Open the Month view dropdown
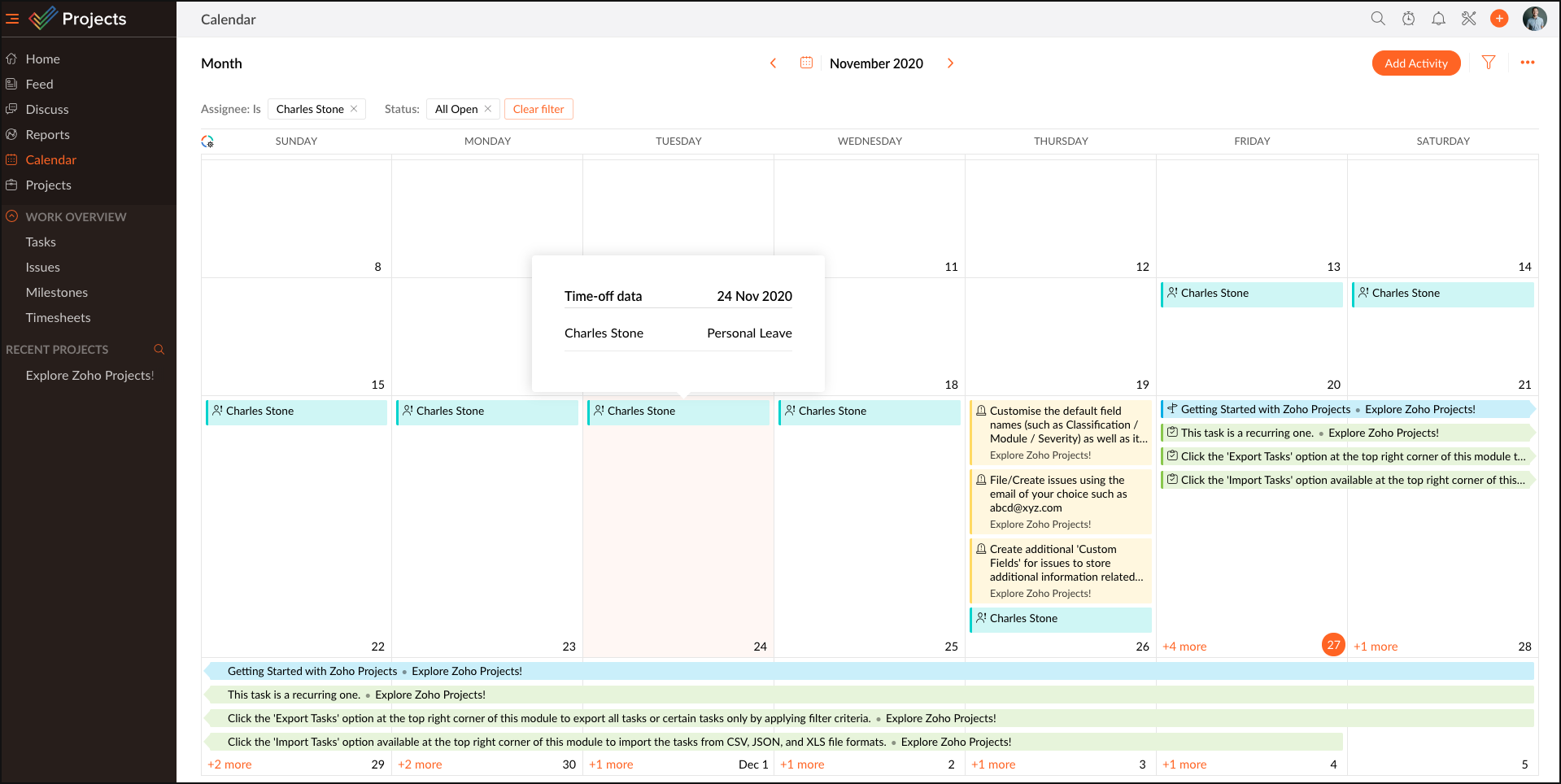The width and height of the screenshot is (1561, 784). click(221, 63)
